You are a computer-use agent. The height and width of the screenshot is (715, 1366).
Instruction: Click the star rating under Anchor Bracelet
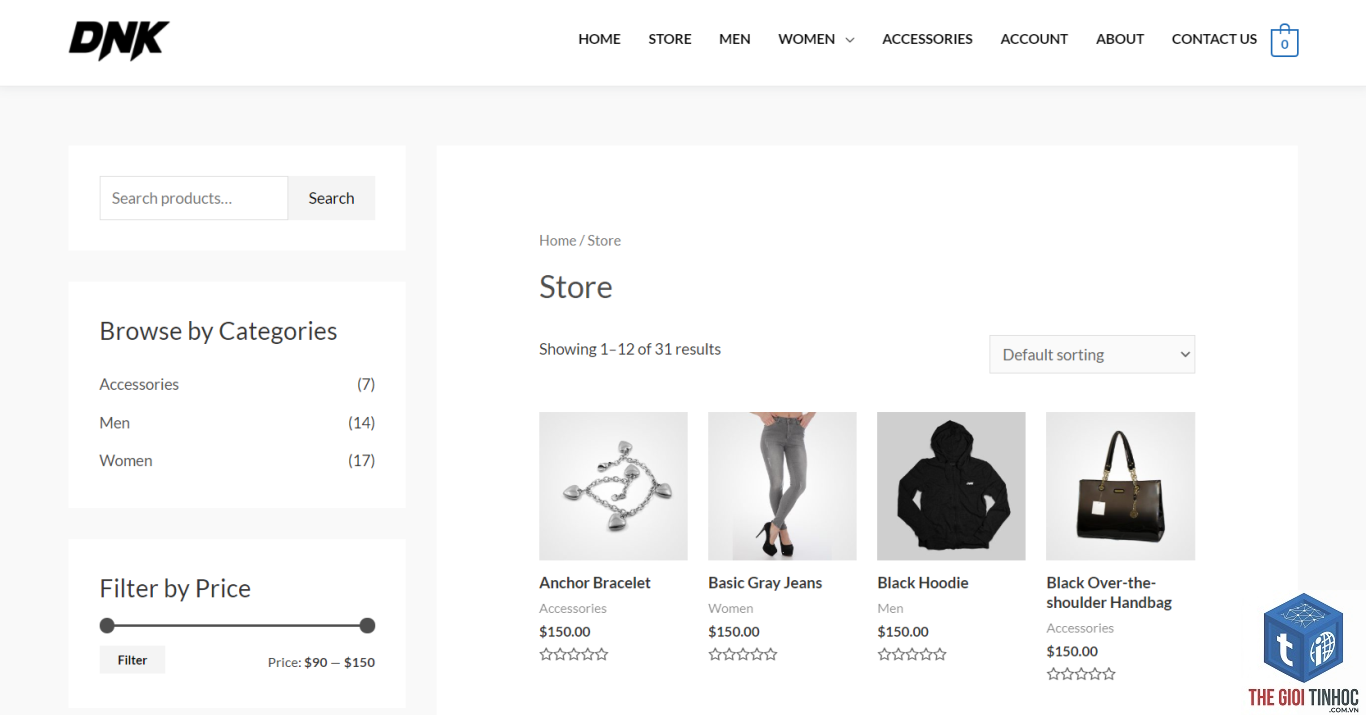click(x=574, y=655)
